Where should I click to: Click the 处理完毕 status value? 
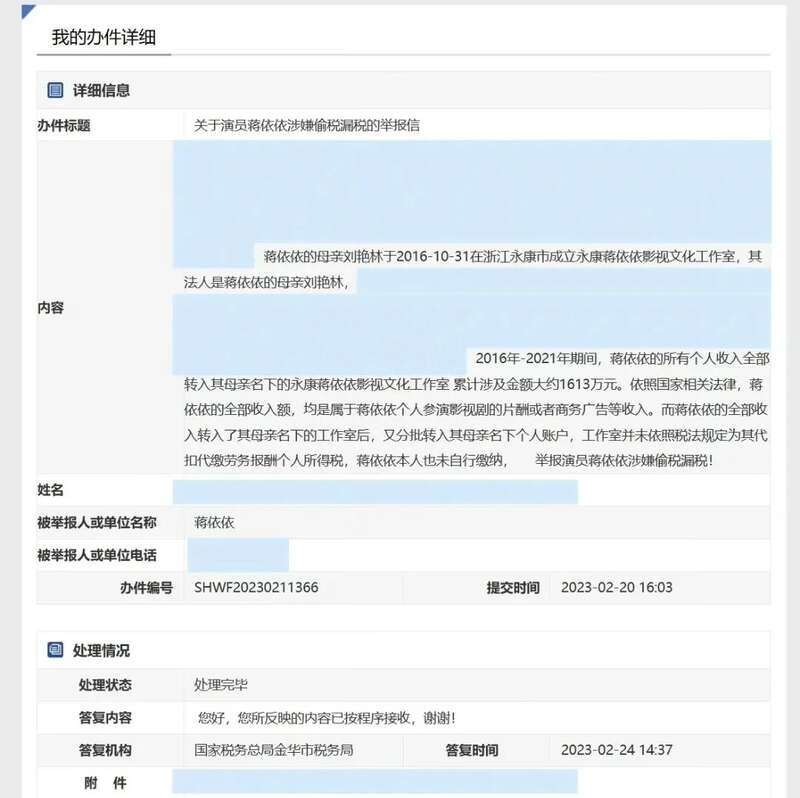point(220,685)
